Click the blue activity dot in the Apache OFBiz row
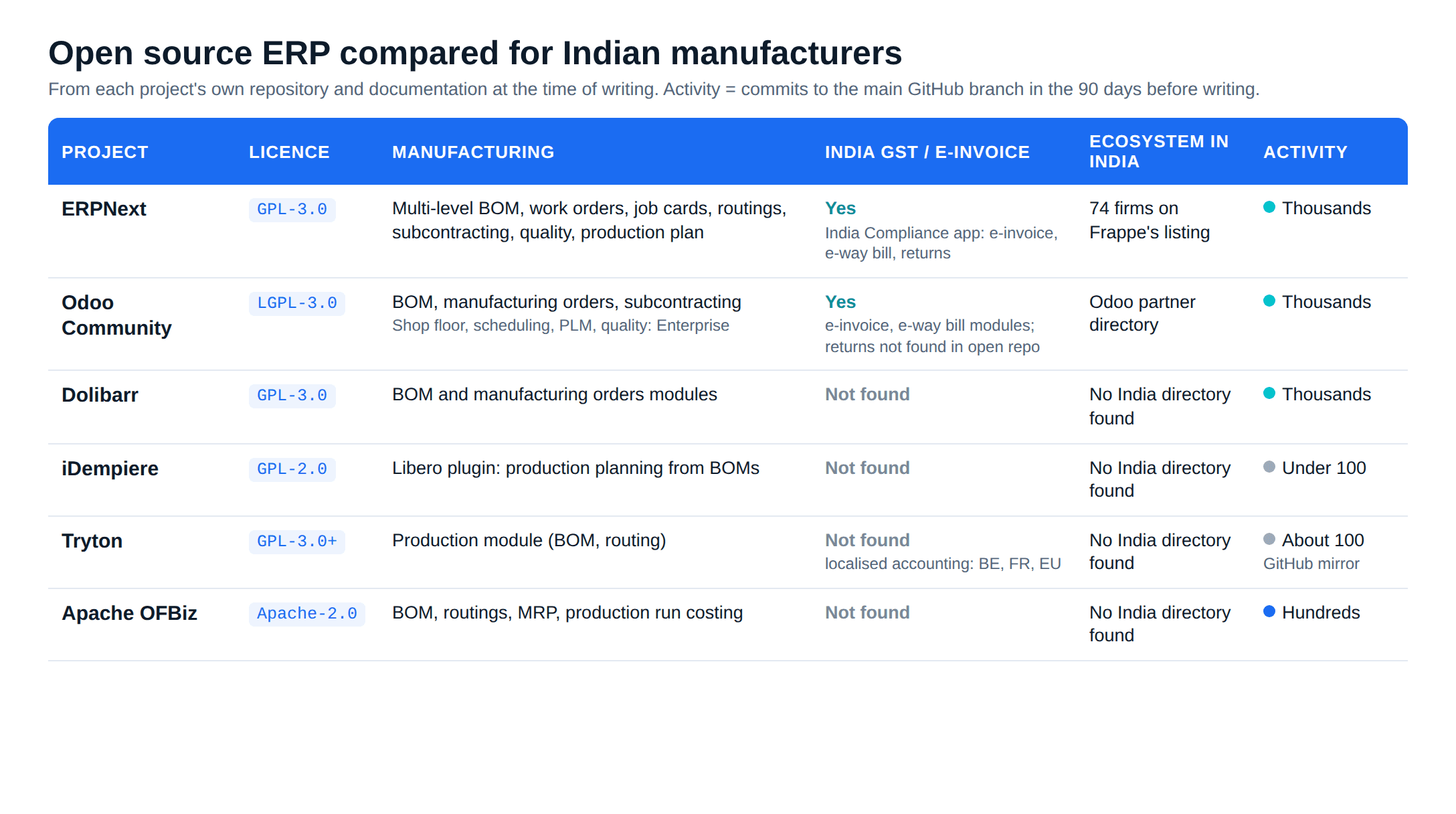Screen dimensions: 1456x814 click(x=1269, y=611)
